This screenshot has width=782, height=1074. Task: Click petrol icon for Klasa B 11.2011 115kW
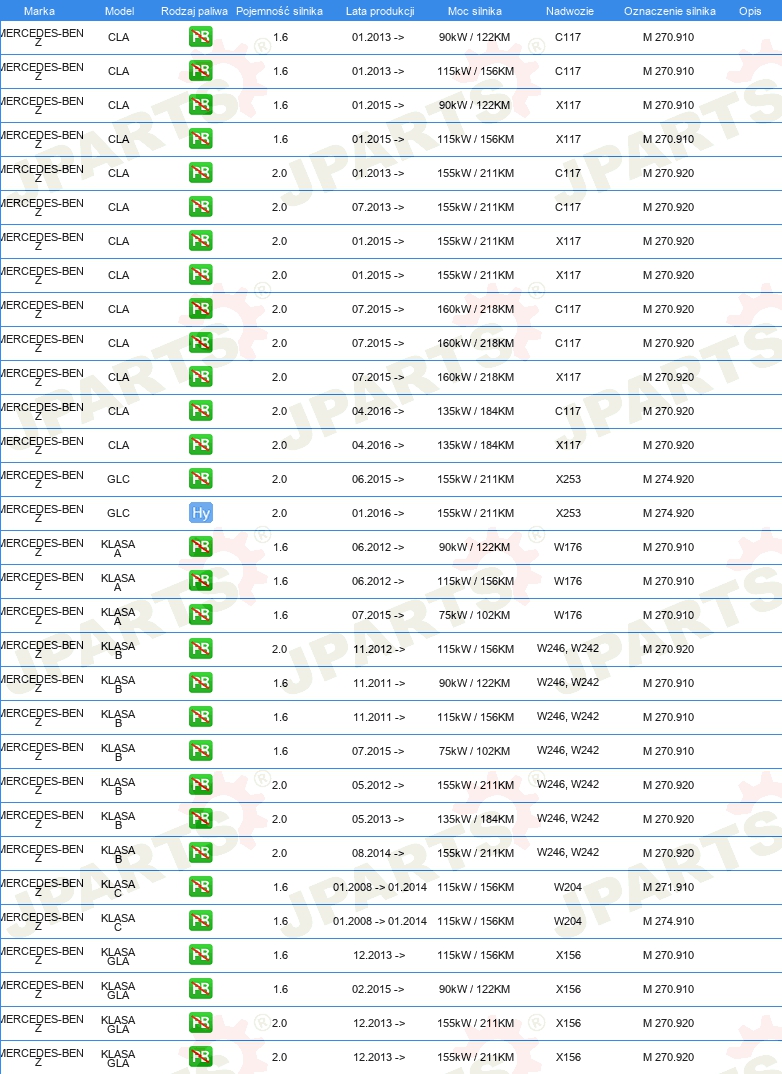(201, 717)
